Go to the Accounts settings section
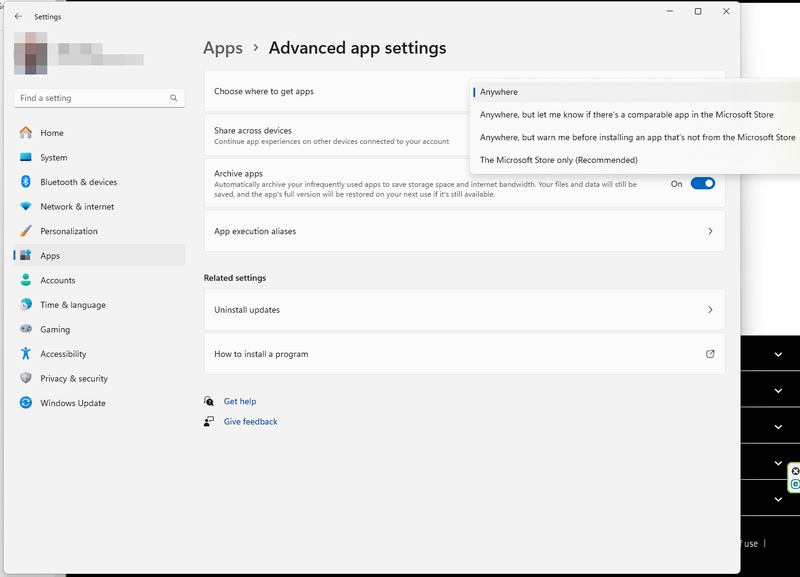 (57, 280)
